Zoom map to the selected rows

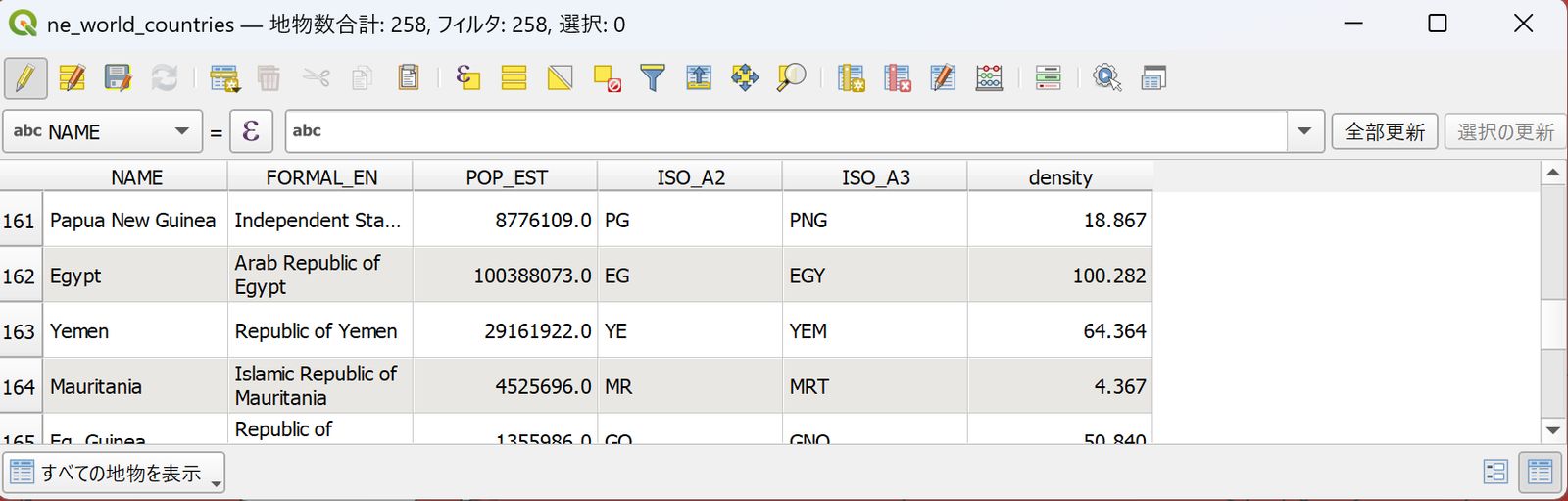(x=790, y=77)
